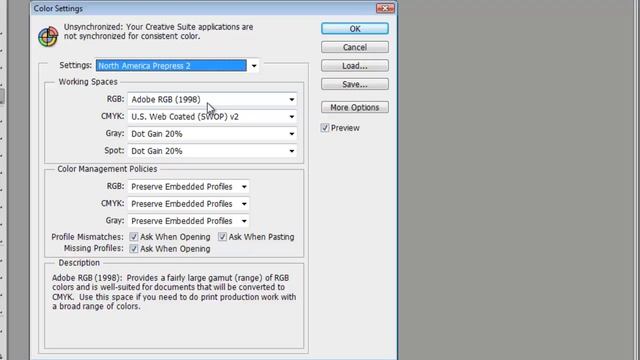Viewport: 640px width, 360px height.
Task: Toggle Profile Mismatches Ask When Pasting
Action: pos(222,237)
